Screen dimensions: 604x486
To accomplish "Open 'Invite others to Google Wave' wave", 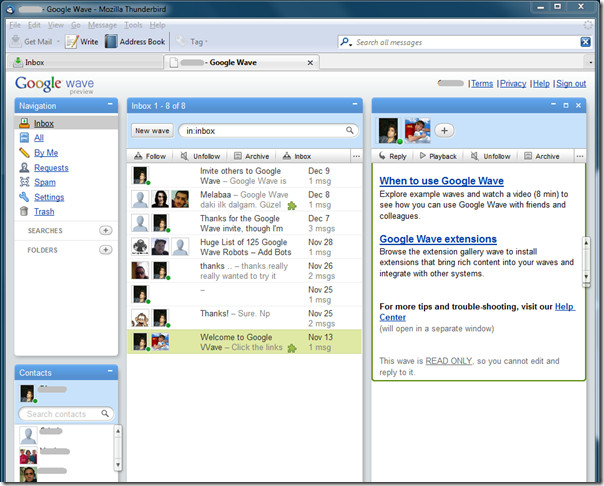I will tap(245, 176).
